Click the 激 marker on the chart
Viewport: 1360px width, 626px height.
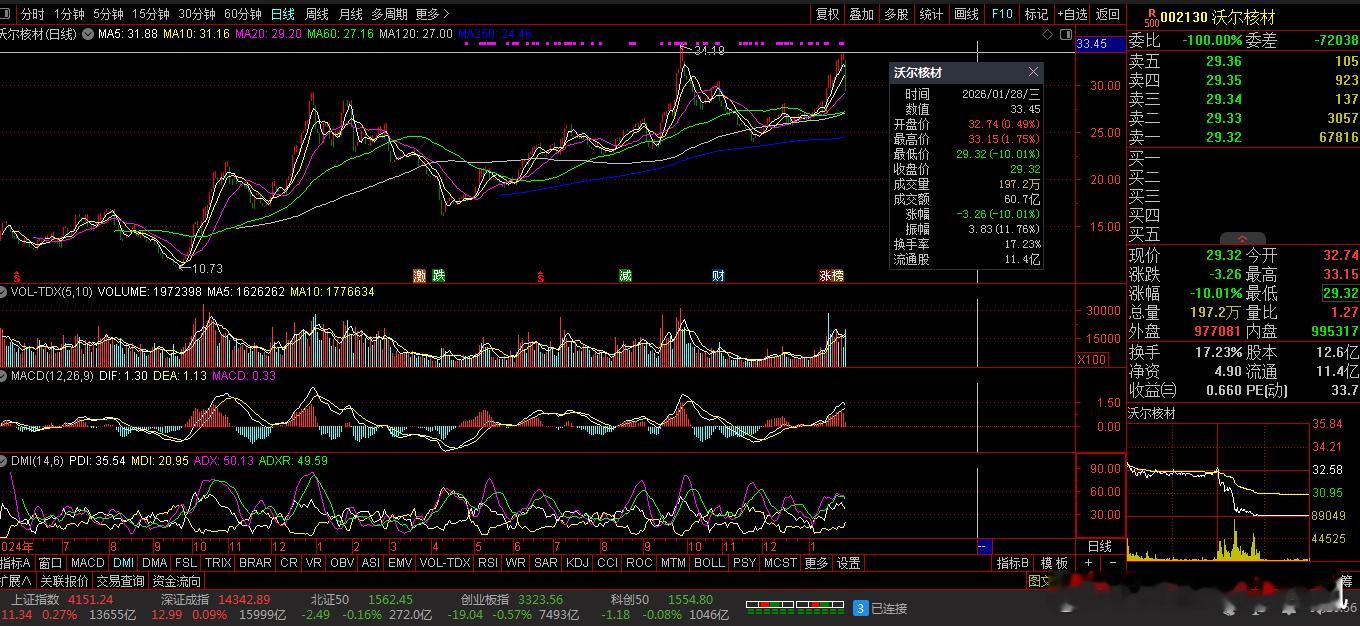click(x=420, y=275)
